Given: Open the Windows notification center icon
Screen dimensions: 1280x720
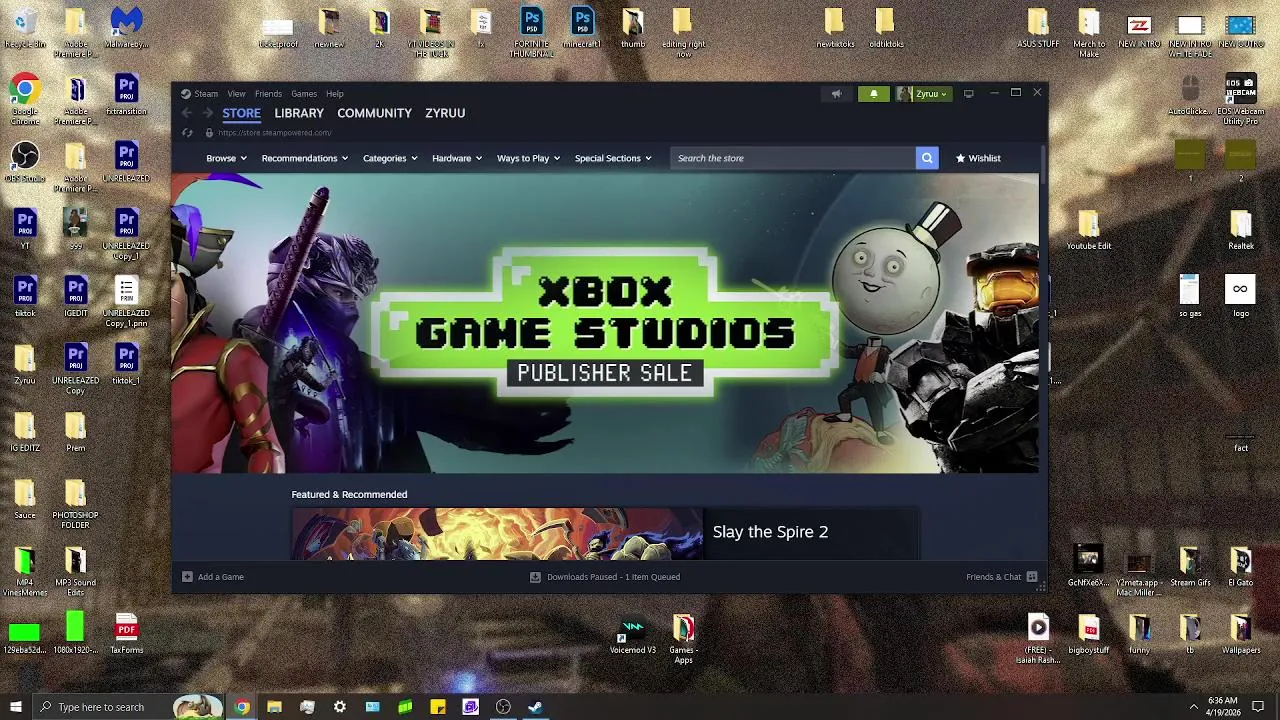Looking at the screenshot, I should [x=1258, y=707].
